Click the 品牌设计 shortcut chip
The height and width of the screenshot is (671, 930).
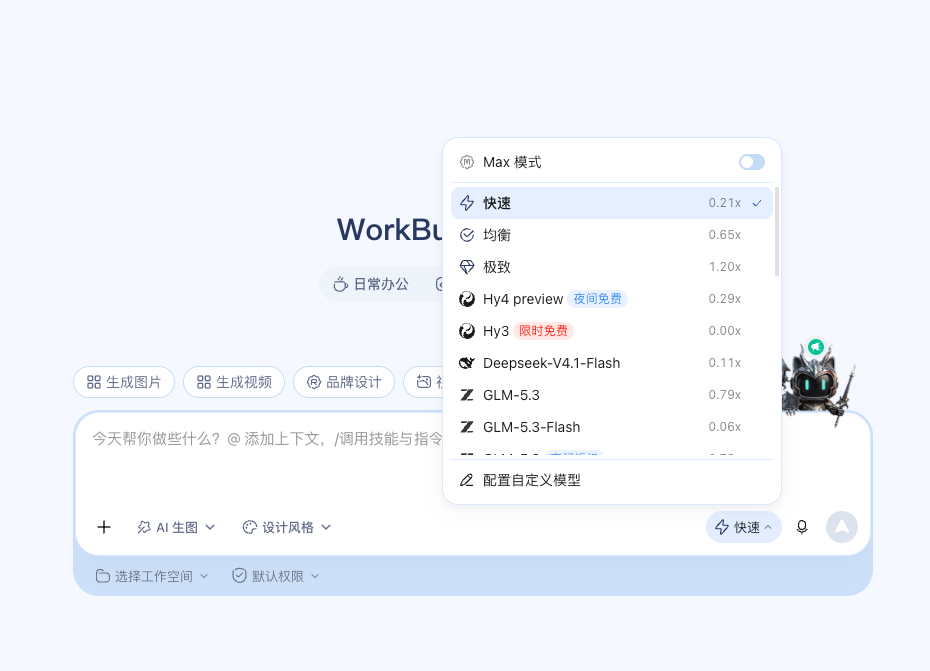pyautogui.click(x=344, y=382)
